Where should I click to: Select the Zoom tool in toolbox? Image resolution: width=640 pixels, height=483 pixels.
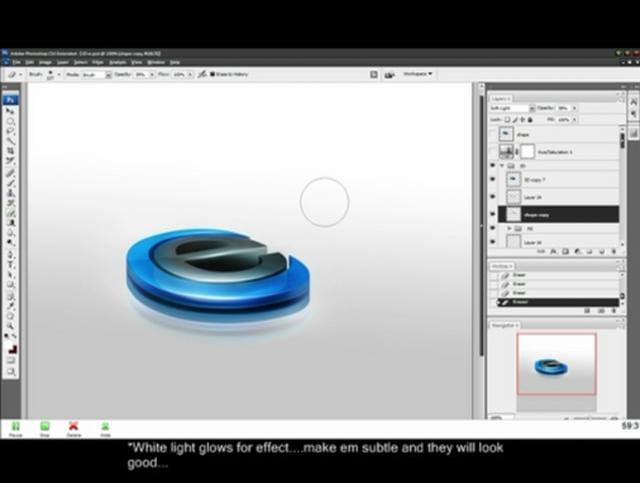[x=10, y=326]
